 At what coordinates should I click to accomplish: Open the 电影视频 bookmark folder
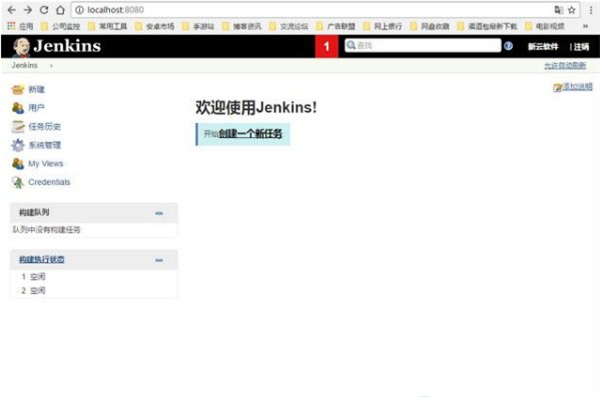[545, 26]
